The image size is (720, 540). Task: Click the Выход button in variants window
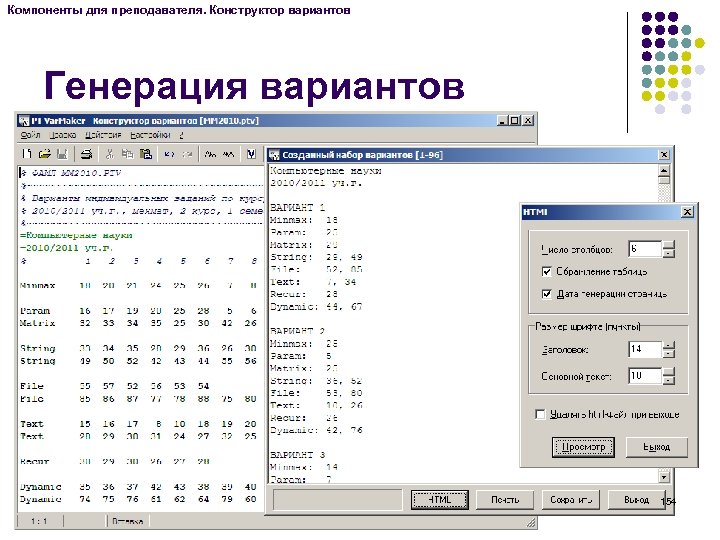coord(636,500)
